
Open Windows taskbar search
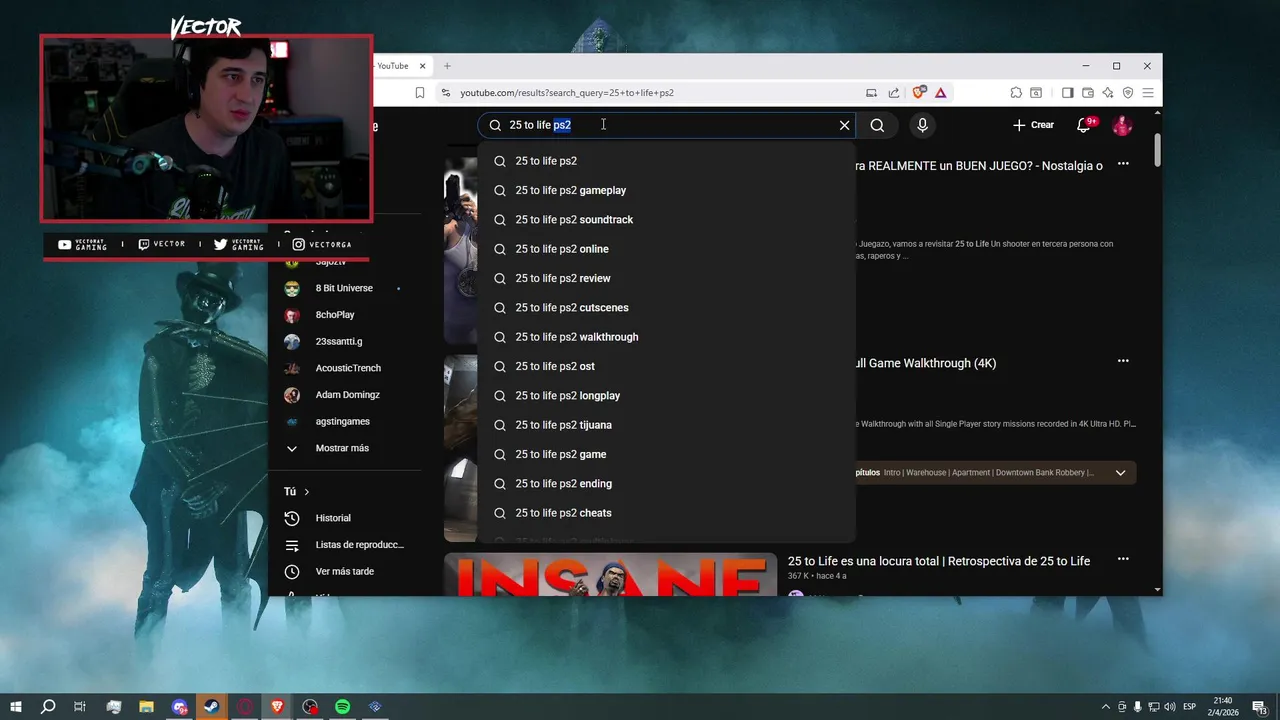point(48,706)
